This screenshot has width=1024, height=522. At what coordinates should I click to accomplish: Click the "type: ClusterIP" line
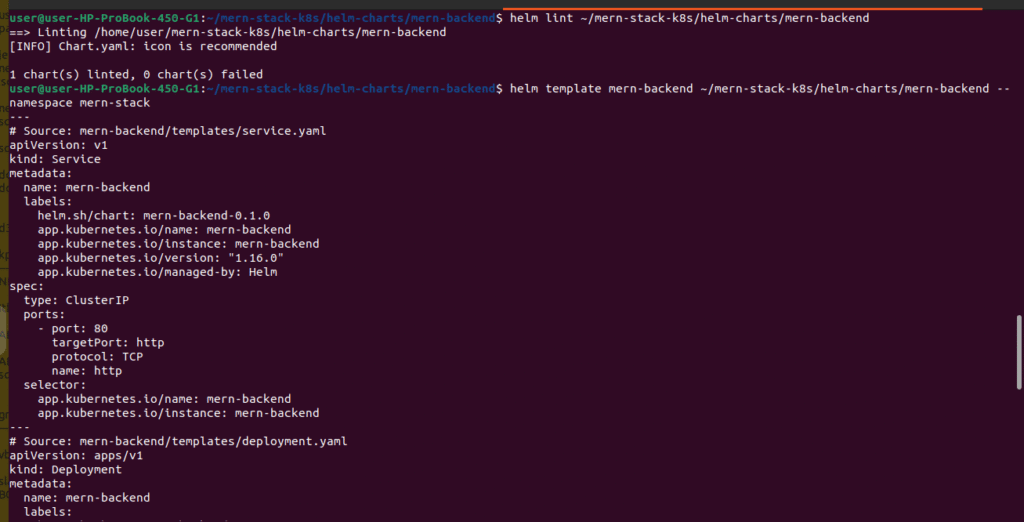click(76, 300)
